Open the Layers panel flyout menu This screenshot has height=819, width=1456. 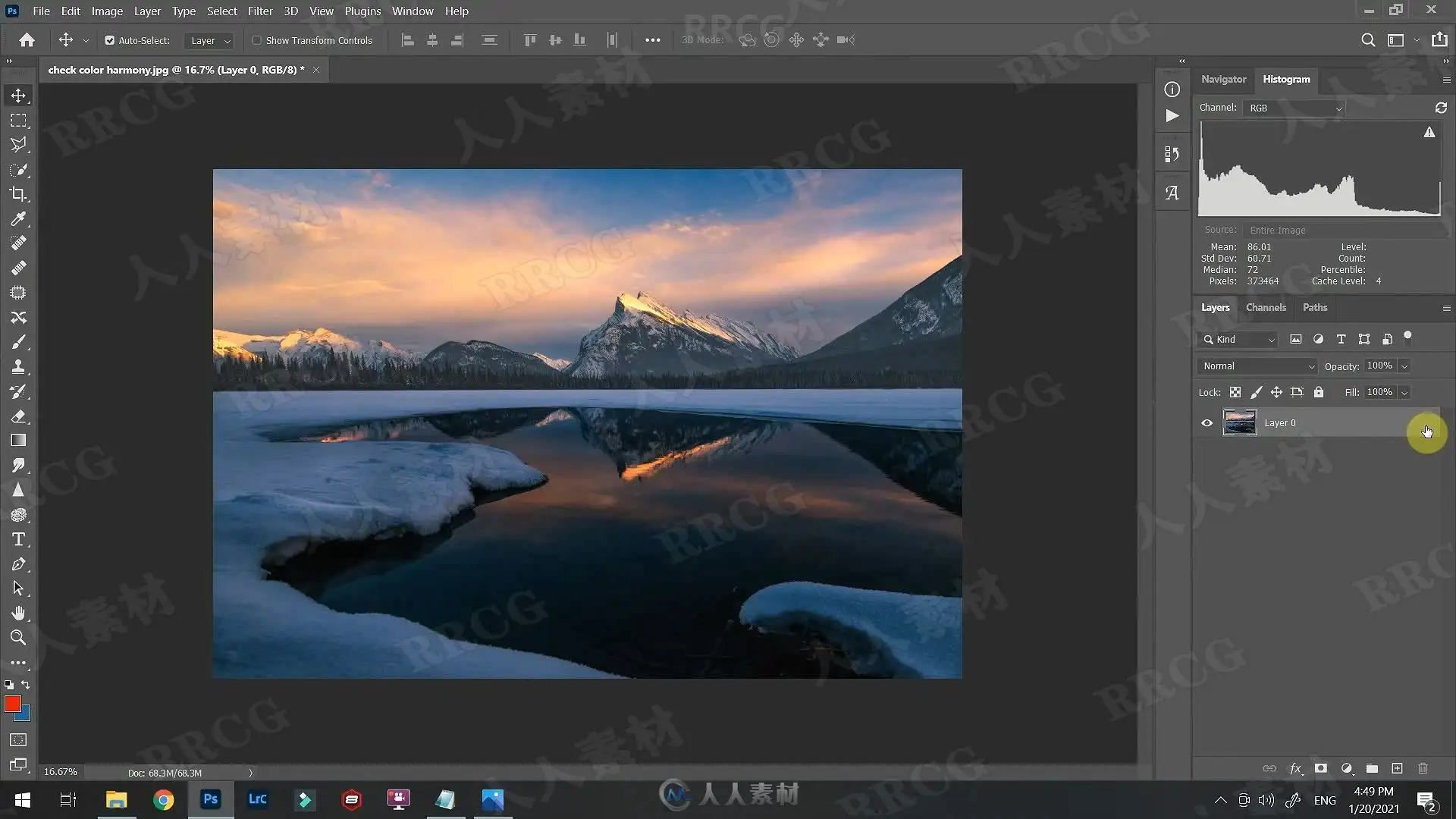1446,308
